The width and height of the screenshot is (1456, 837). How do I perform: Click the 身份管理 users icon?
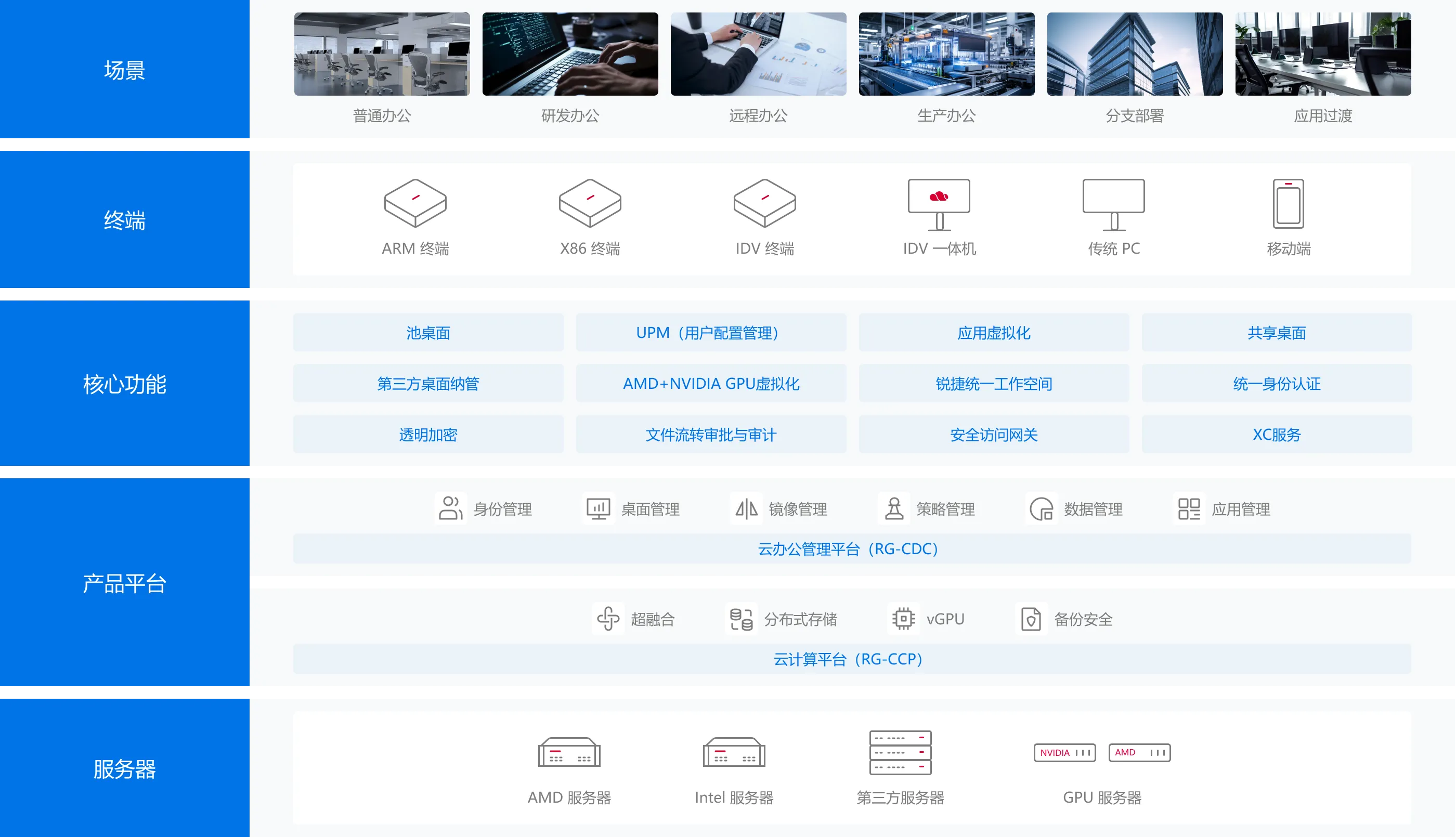coord(450,509)
